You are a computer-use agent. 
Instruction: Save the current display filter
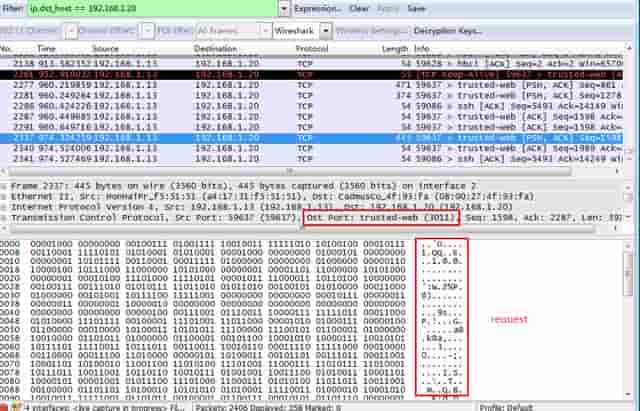pos(416,9)
